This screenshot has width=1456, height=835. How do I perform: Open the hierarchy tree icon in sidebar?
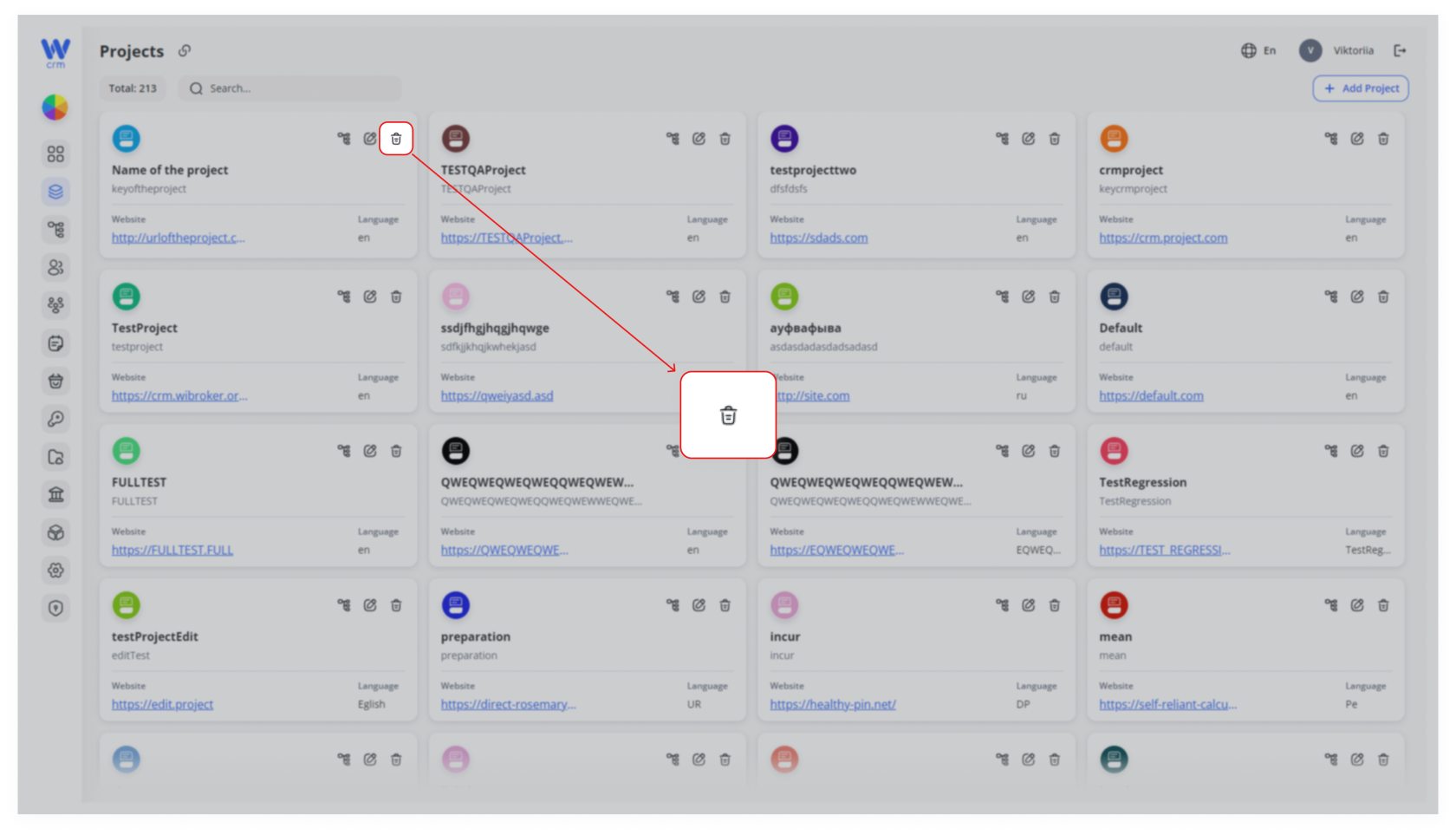click(55, 230)
